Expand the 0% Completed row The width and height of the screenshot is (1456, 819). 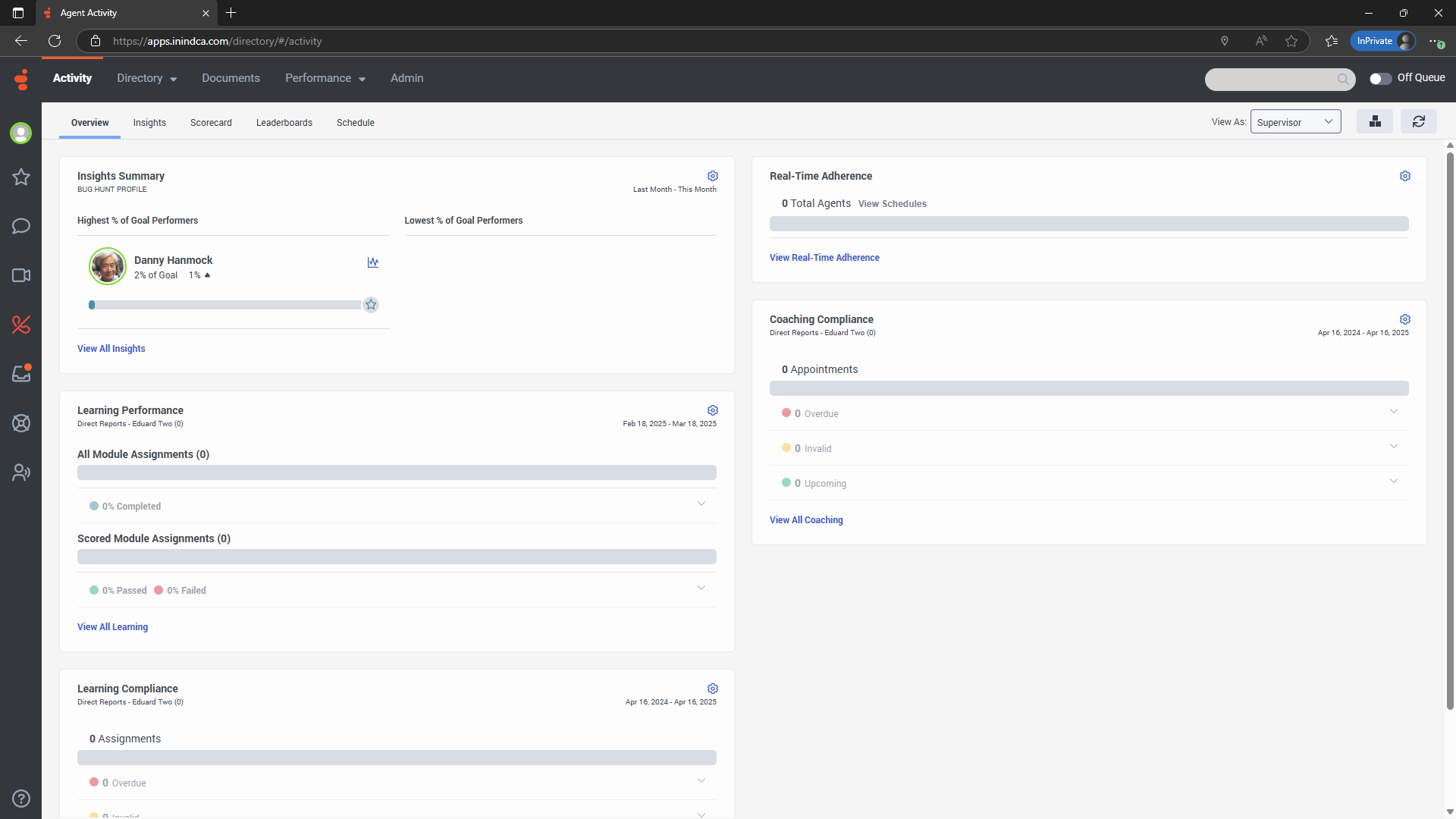coord(701,504)
